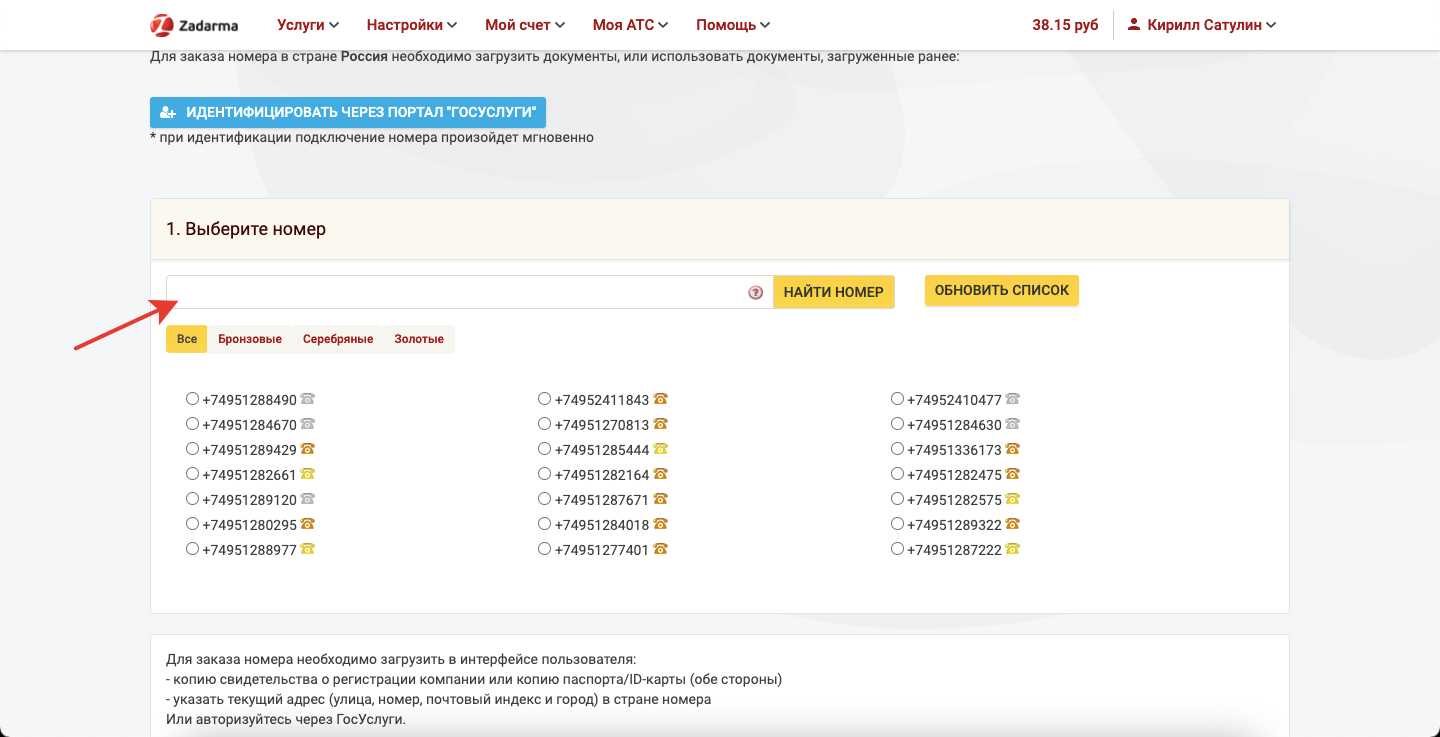The height and width of the screenshot is (737, 1440).
Task: Click phone icon next to +74951288490
Action: 308,399
